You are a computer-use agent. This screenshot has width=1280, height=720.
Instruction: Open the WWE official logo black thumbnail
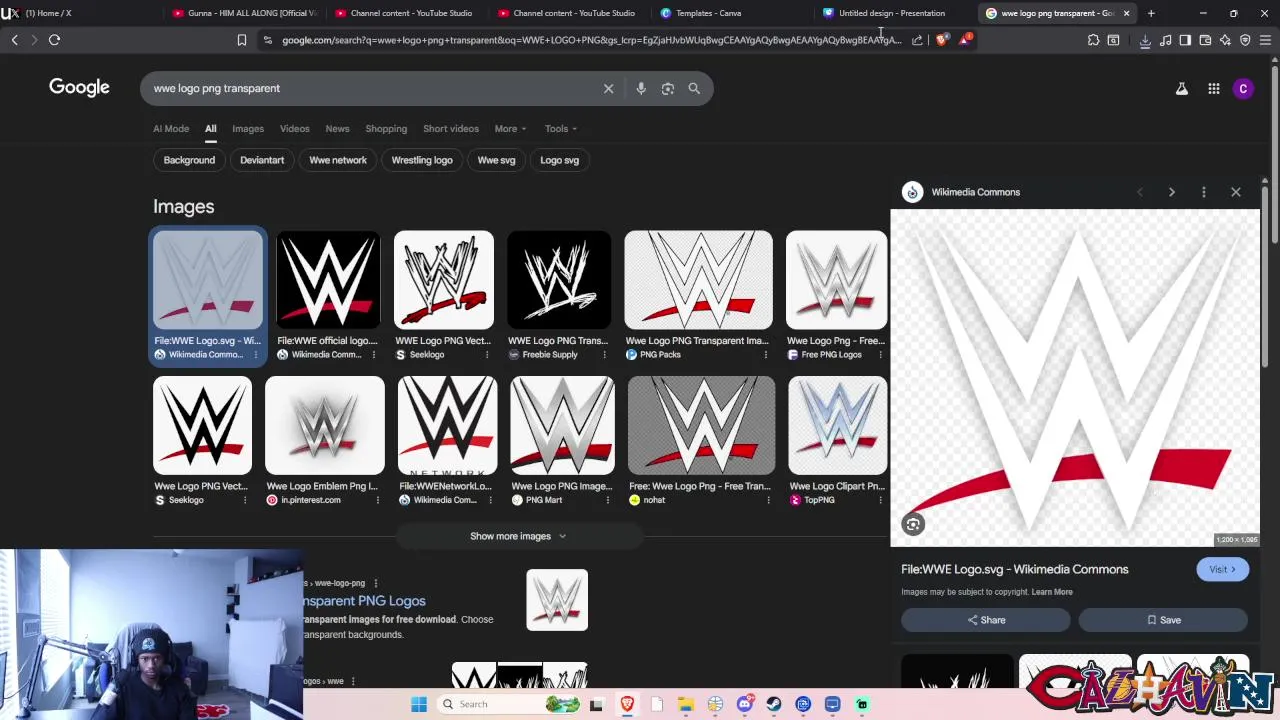pos(328,280)
